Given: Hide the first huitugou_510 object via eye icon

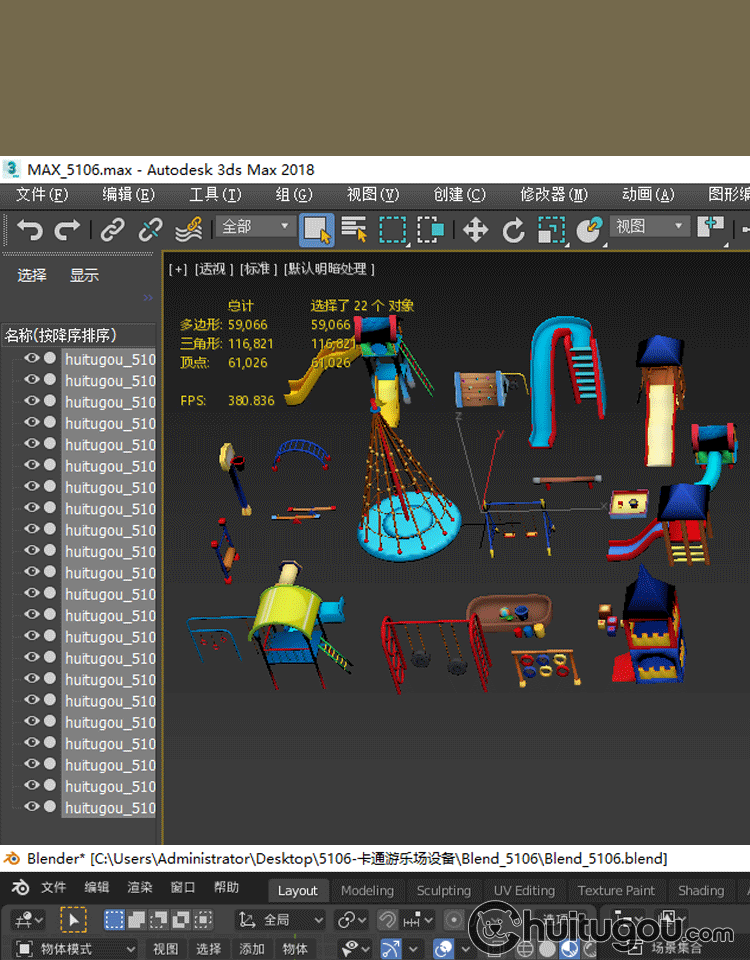Looking at the screenshot, I should 31,359.
